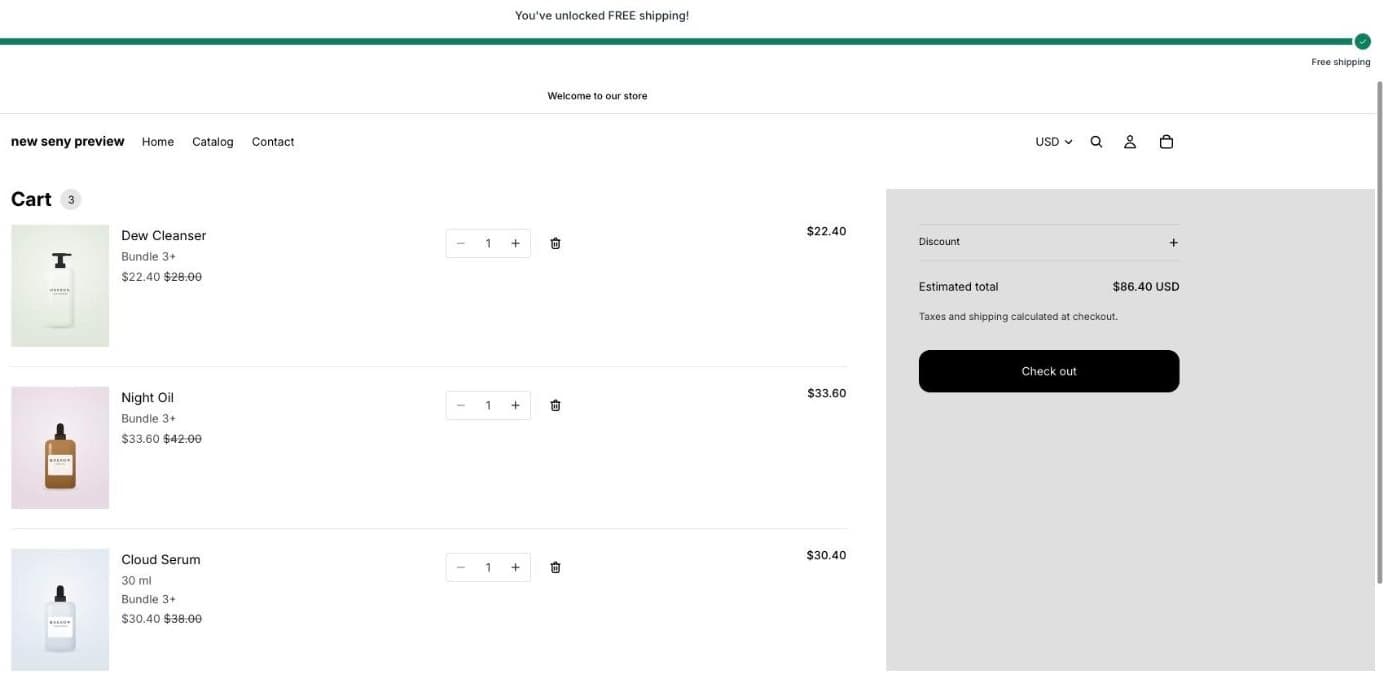The image size is (1384, 680).
Task: Remove Night Oil with trash icon
Action: 556,405
